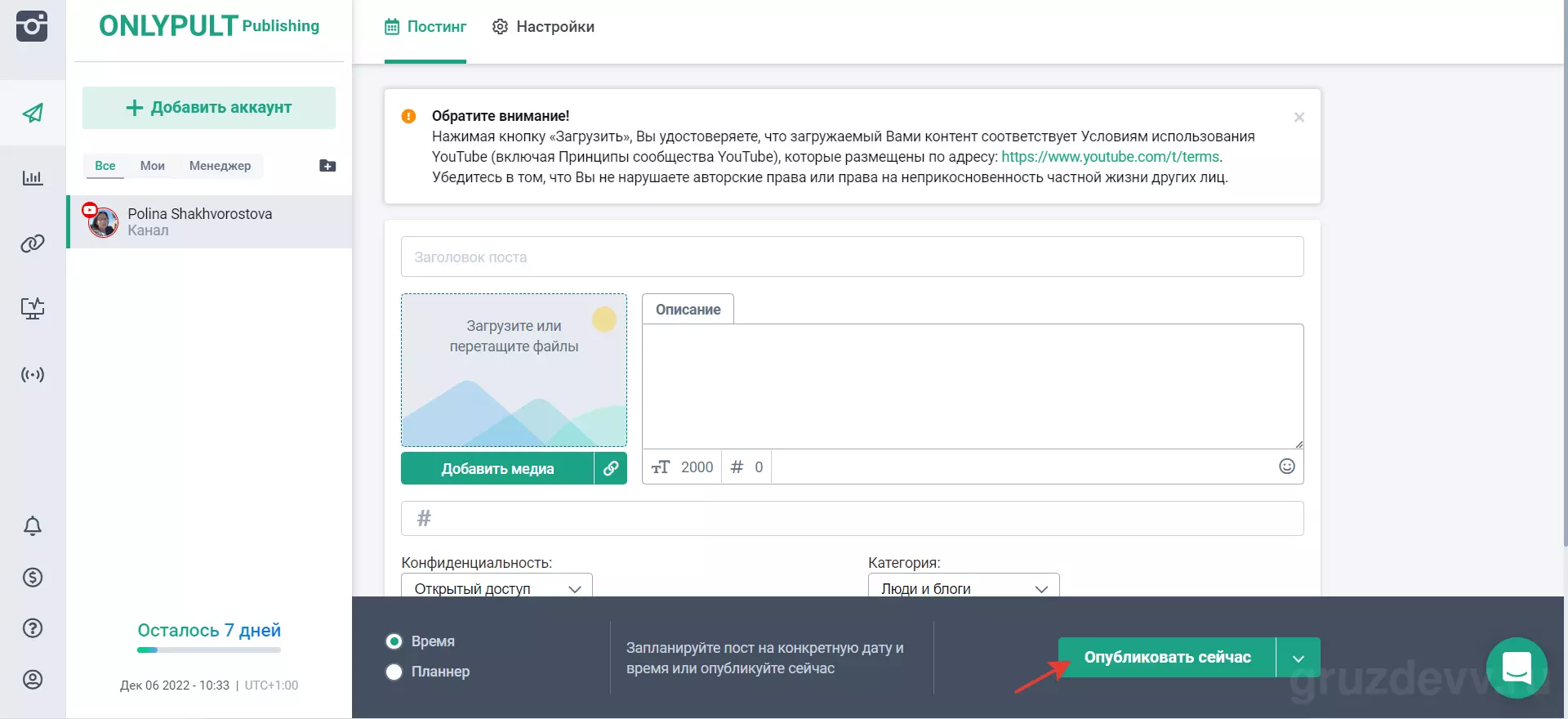Screen dimensions: 1568x719
Task: Open user profile icon in sidebar
Action: click(x=33, y=680)
